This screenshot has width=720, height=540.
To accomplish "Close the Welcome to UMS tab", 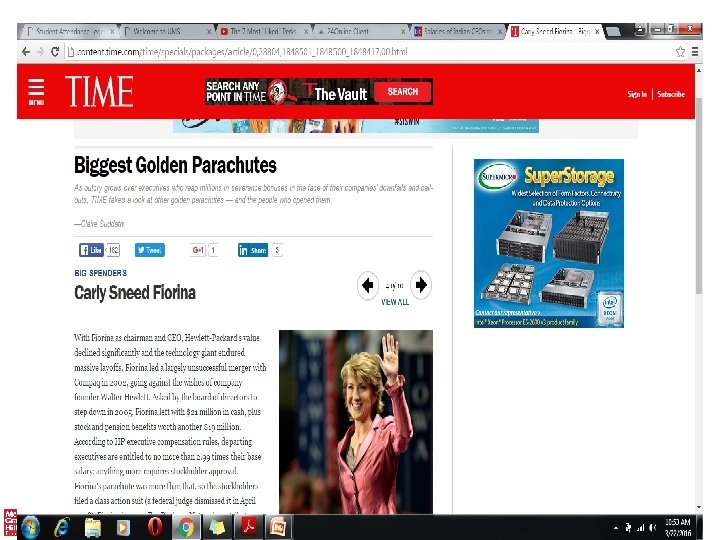I will [209, 31].
